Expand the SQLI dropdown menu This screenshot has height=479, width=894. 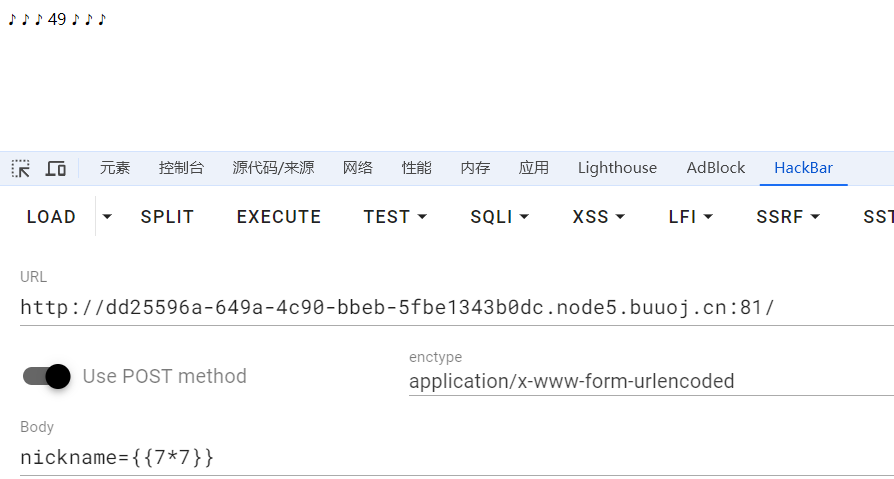click(x=499, y=217)
